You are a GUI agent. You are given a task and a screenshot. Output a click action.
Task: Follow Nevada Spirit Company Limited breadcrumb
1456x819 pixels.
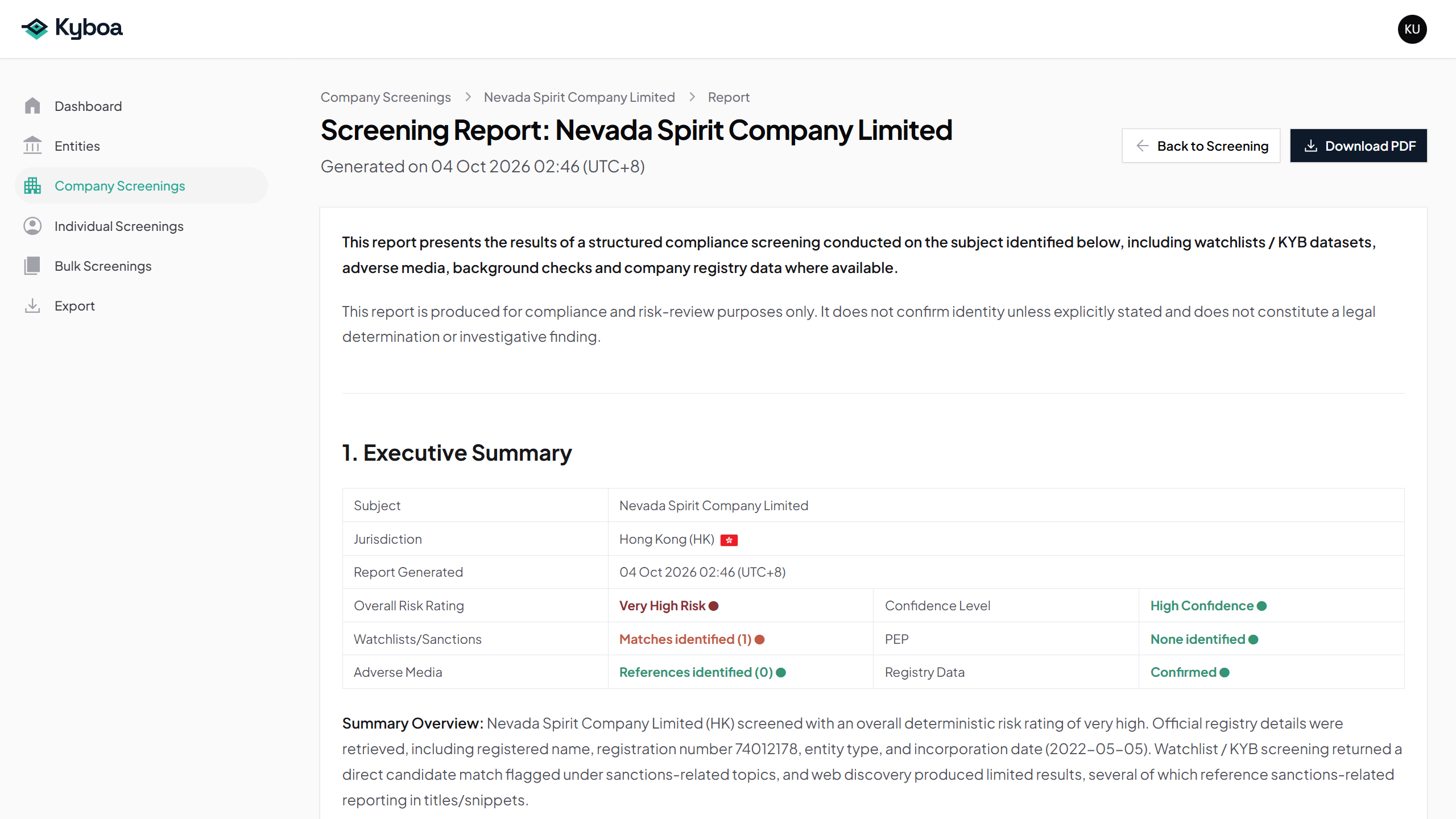579,97
